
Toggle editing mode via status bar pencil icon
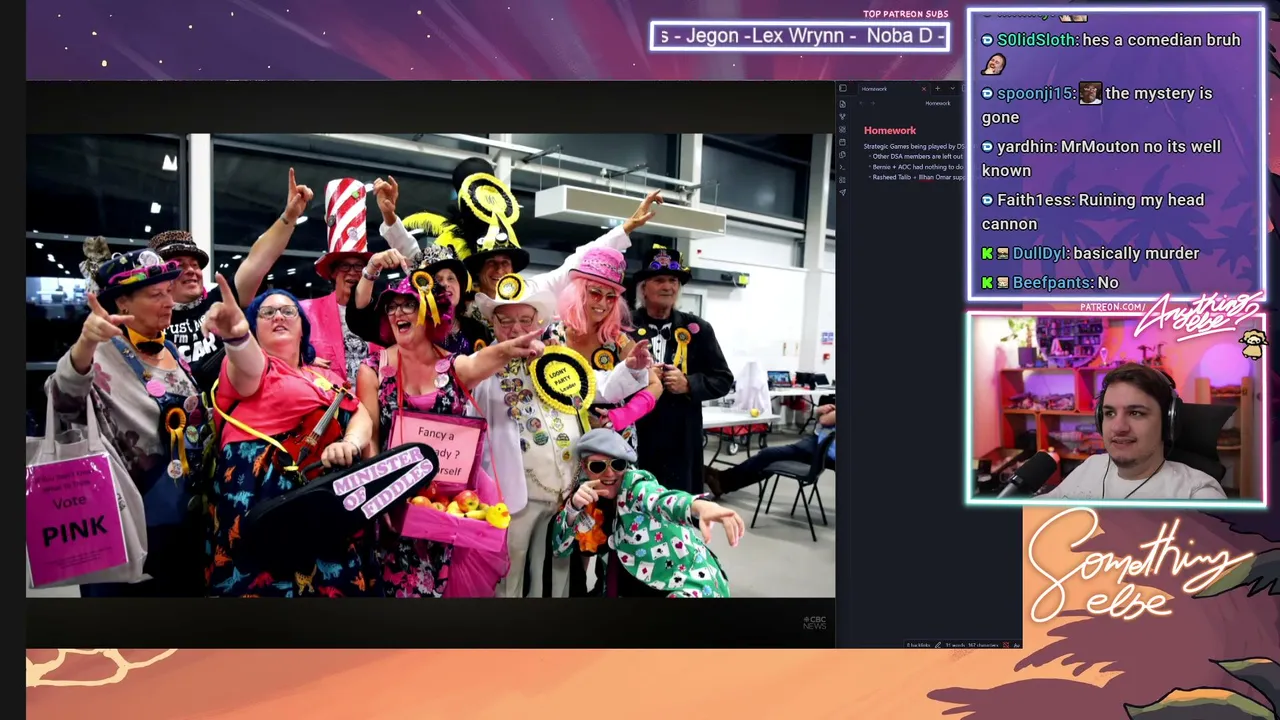pos(938,645)
